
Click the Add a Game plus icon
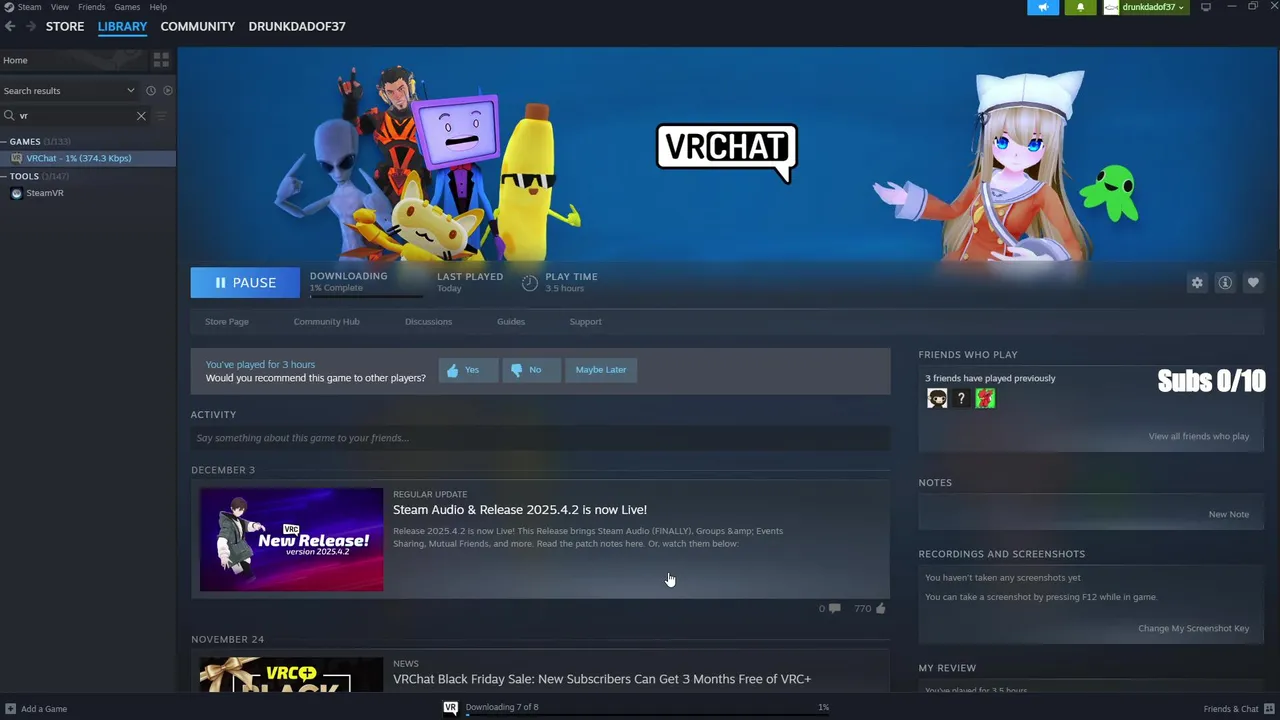(x=10, y=709)
